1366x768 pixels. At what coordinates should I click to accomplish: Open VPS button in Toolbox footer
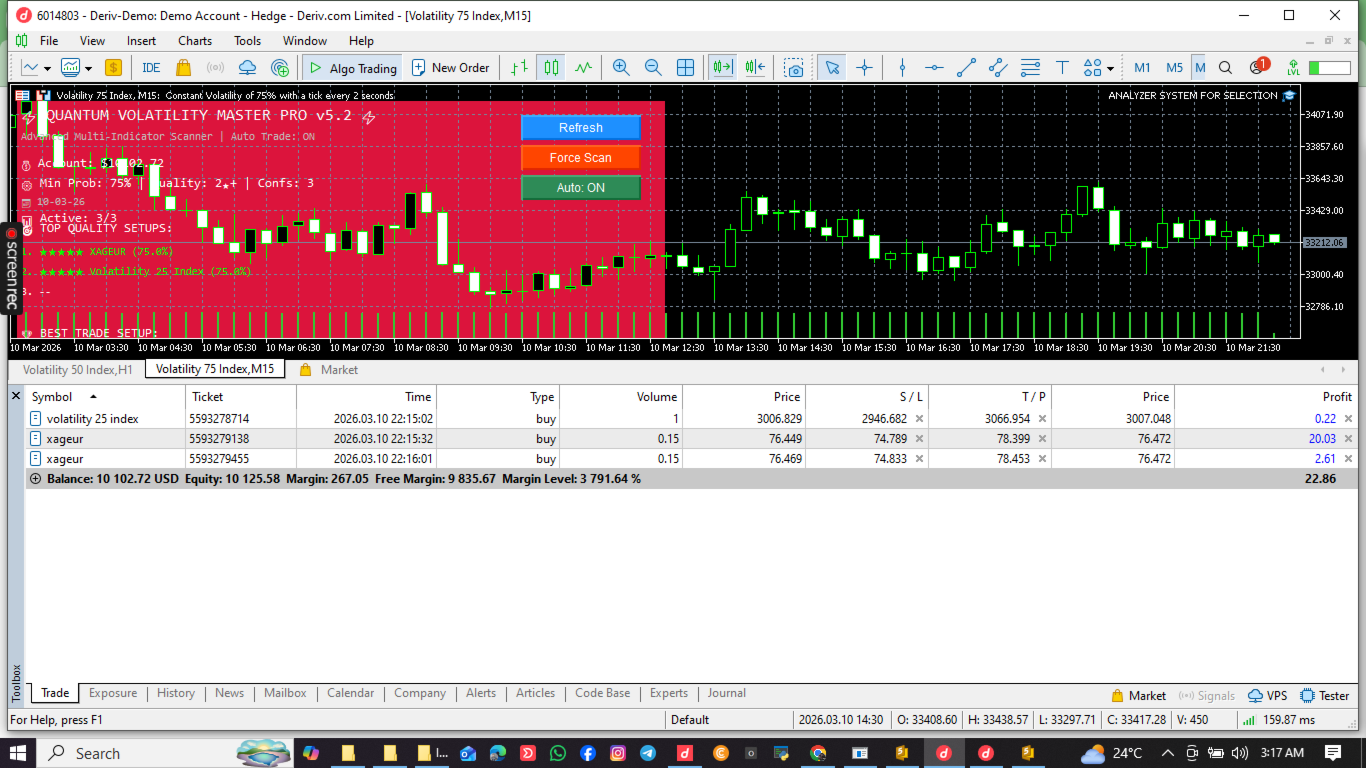pyautogui.click(x=1268, y=696)
